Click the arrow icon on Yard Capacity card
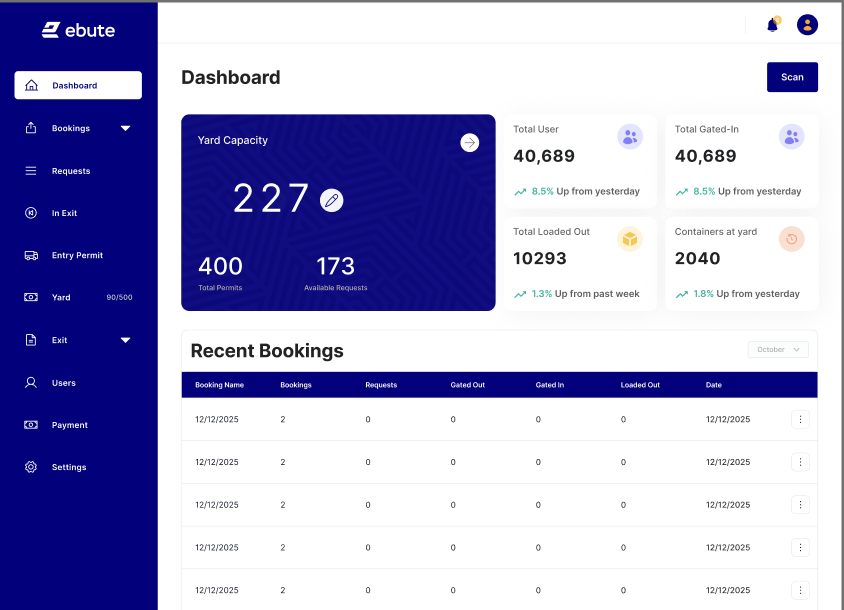Viewport: 844px width, 610px height. click(469, 143)
